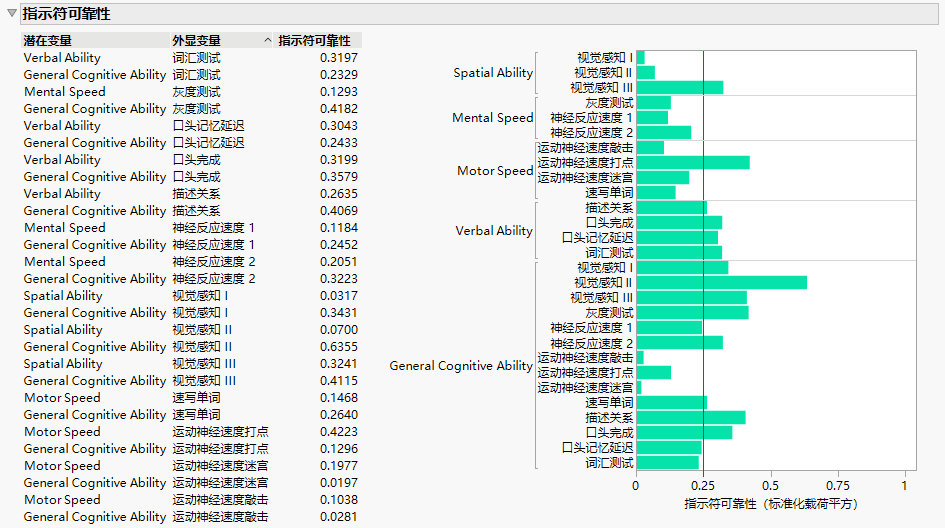Click 速写单词 label under Motor Speed in chart
The image size is (945, 528).
pos(609,193)
